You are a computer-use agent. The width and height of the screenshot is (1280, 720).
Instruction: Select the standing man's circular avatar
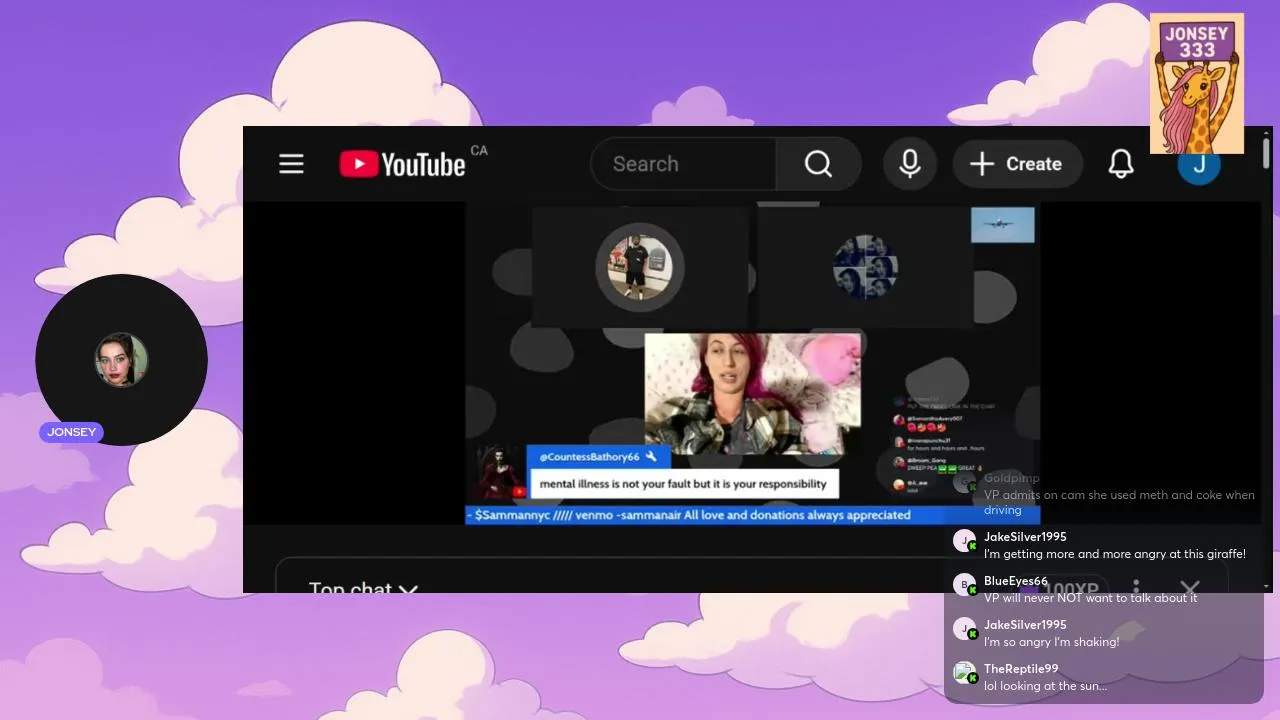tap(640, 267)
